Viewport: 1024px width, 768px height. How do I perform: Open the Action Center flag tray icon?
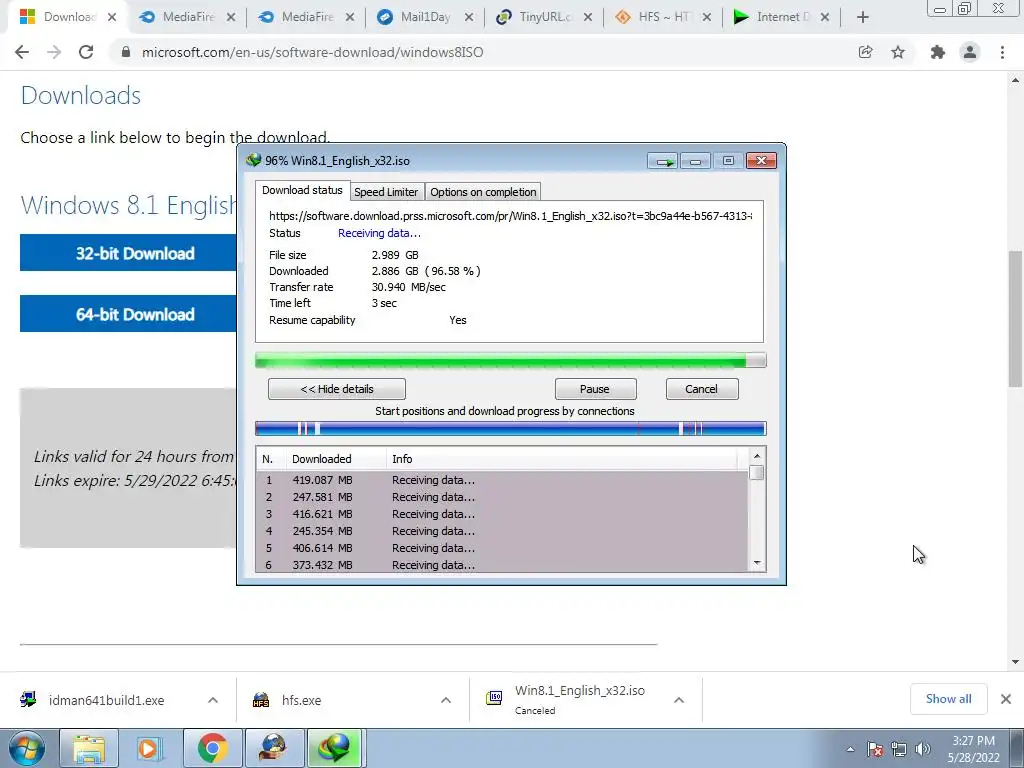pyautogui.click(x=875, y=749)
